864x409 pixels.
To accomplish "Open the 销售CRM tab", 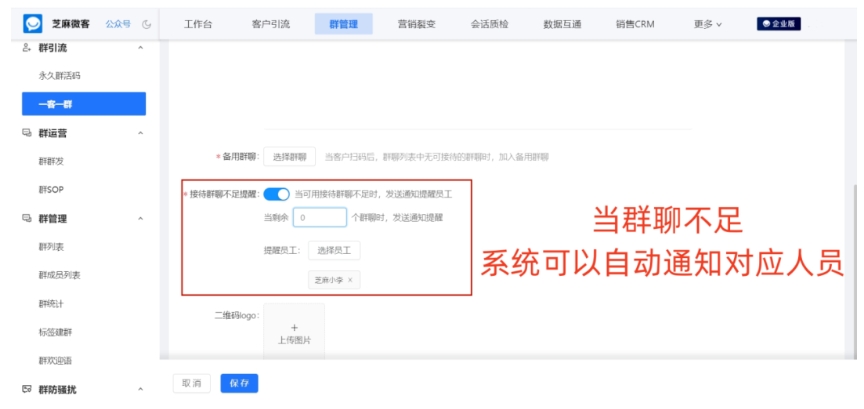I will coord(635,24).
